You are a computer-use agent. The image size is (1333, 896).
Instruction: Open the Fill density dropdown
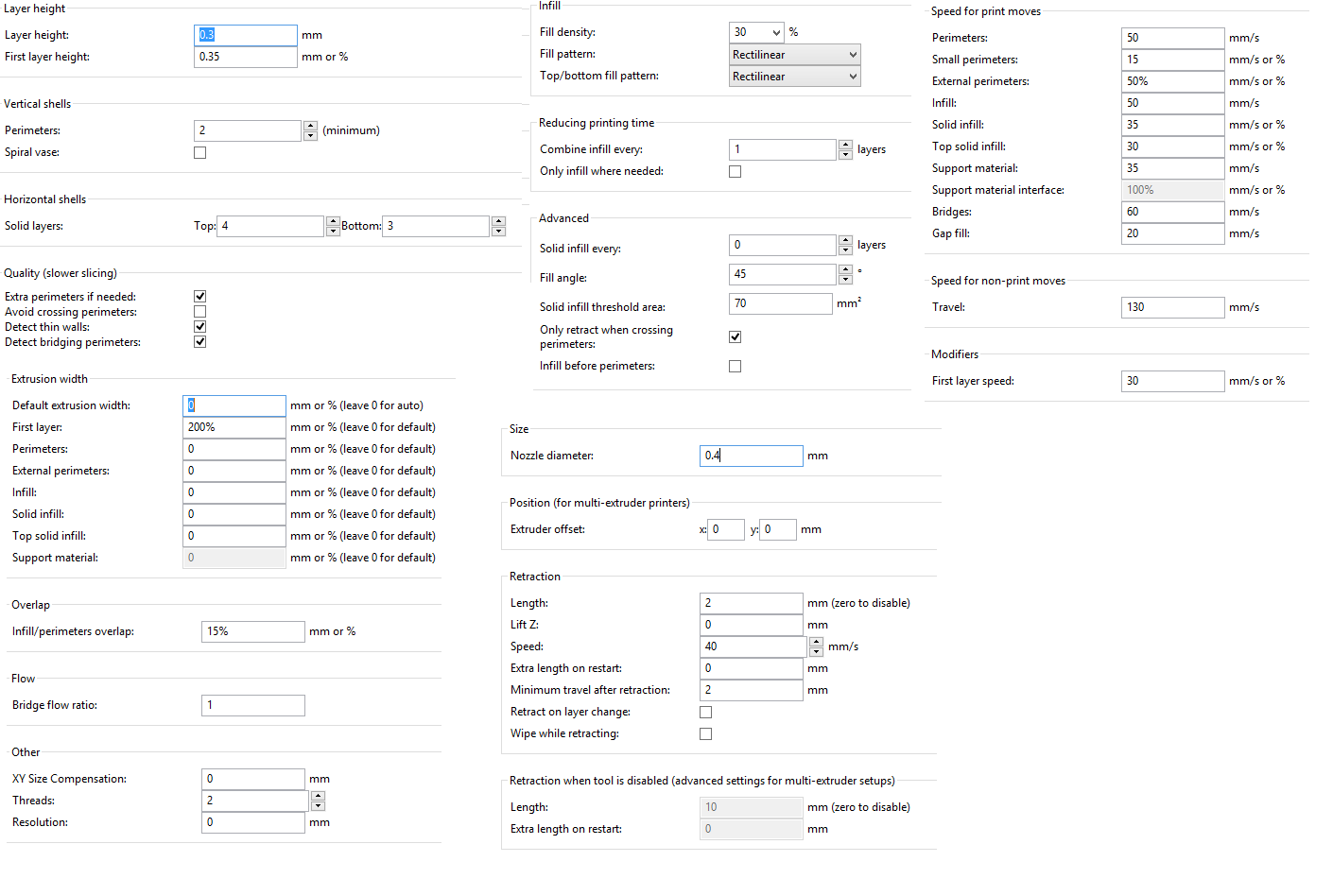[776, 32]
